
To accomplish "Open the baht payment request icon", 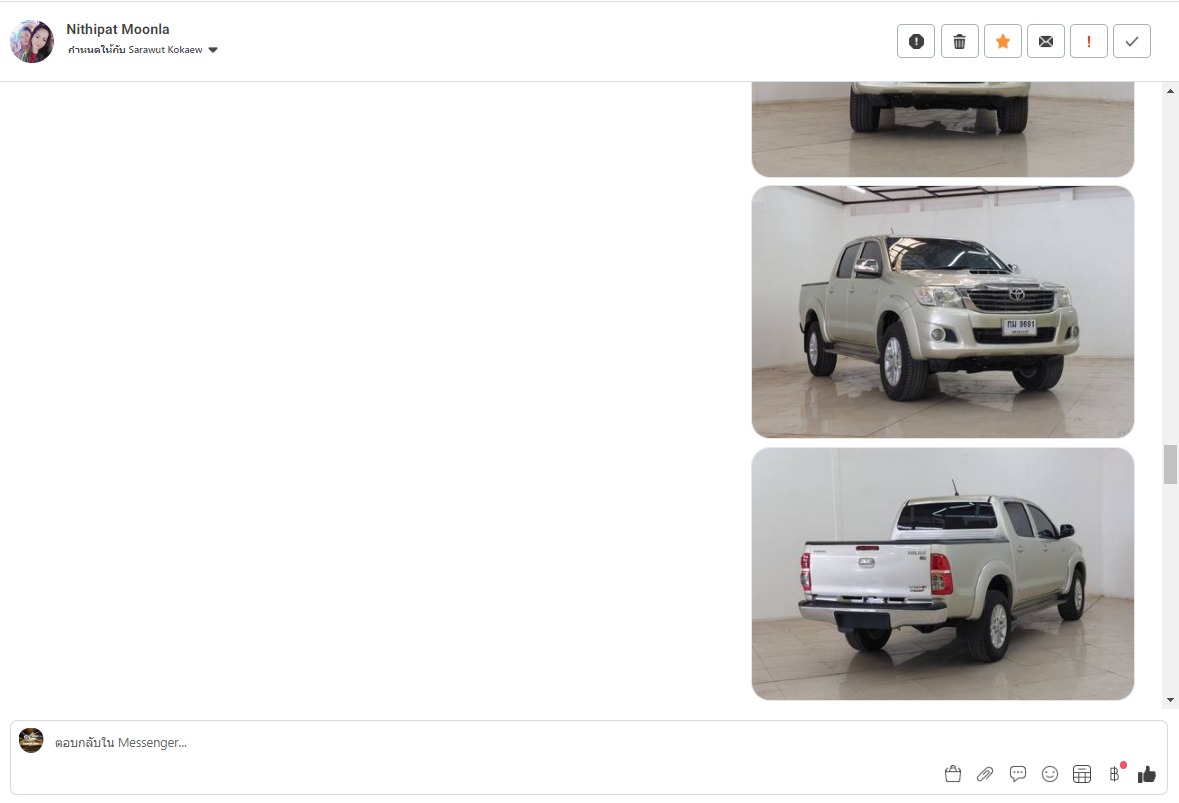I will [x=1115, y=773].
